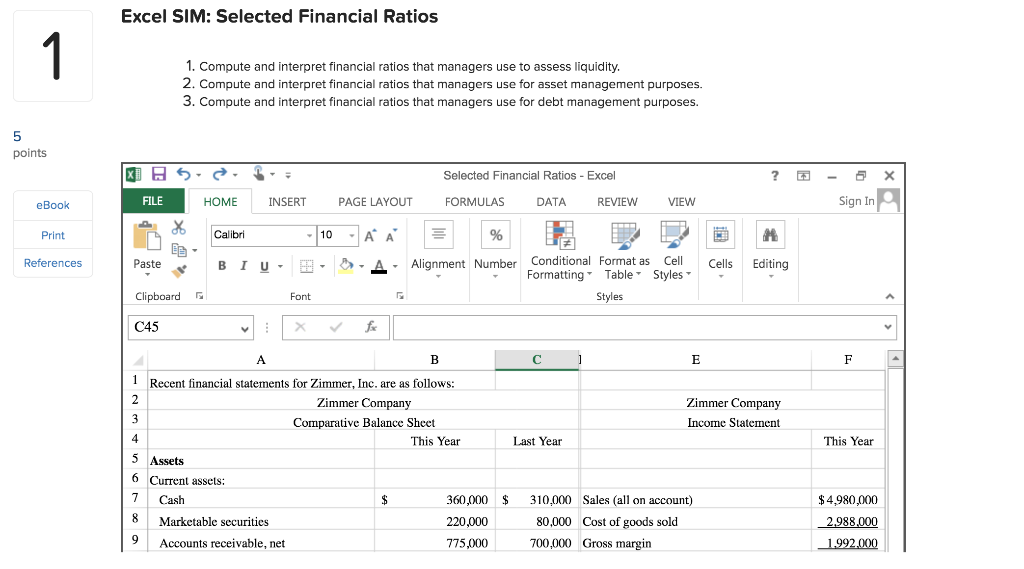Click the Alignment icon
Viewport: 1024px width, 569px height.
pyautogui.click(x=438, y=234)
